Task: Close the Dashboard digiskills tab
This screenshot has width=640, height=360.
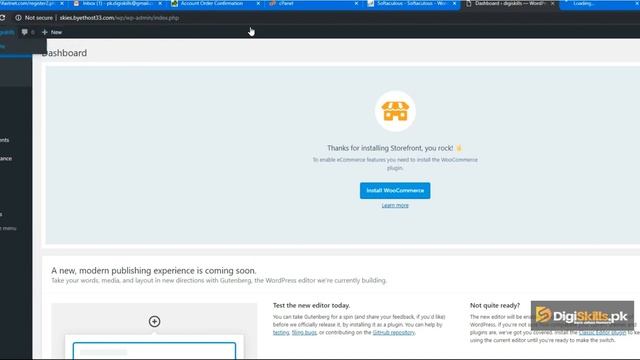Action: pos(552,3)
